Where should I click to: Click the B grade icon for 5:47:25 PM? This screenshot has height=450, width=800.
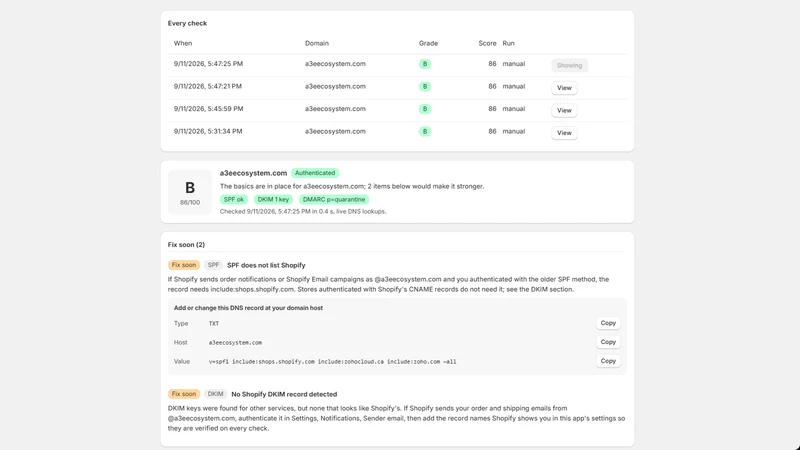click(424, 64)
